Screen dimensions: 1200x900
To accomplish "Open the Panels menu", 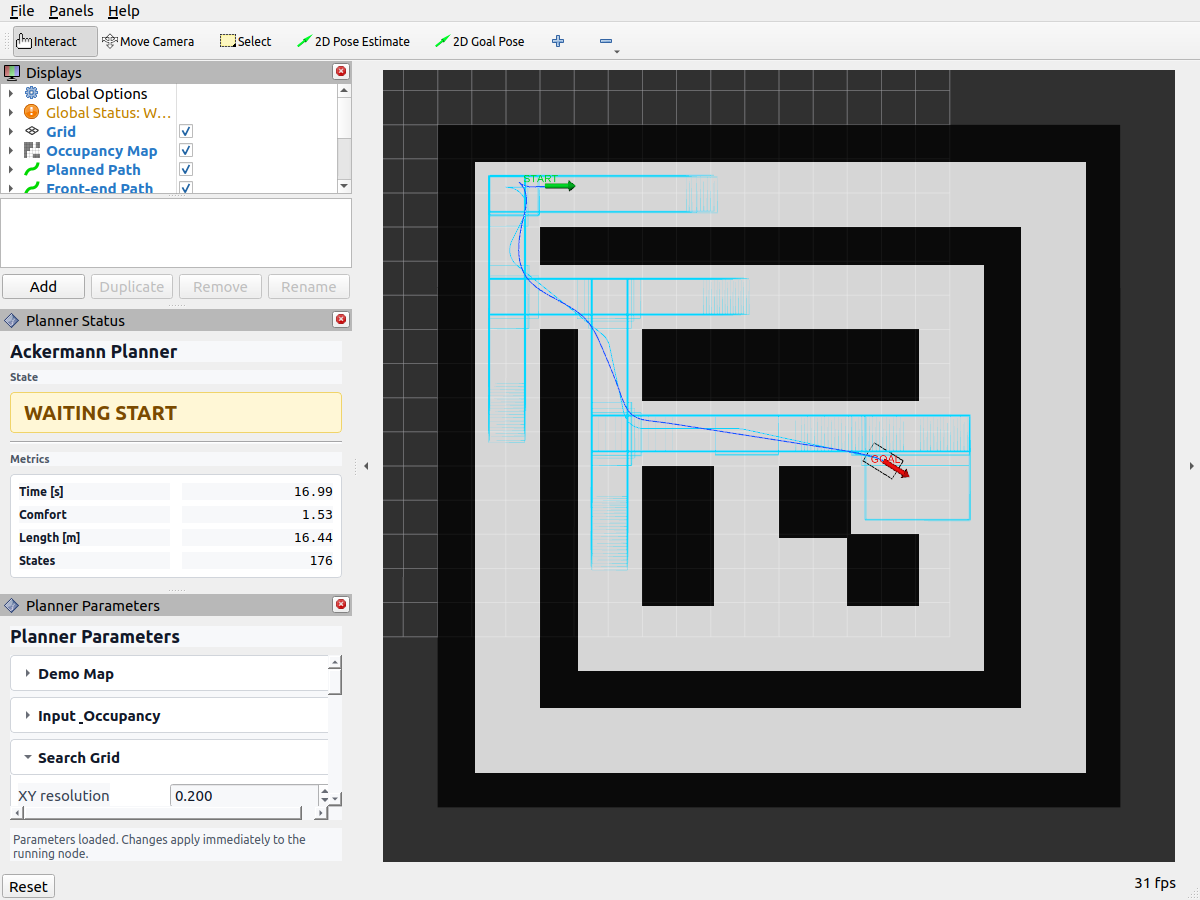I will [71, 11].
